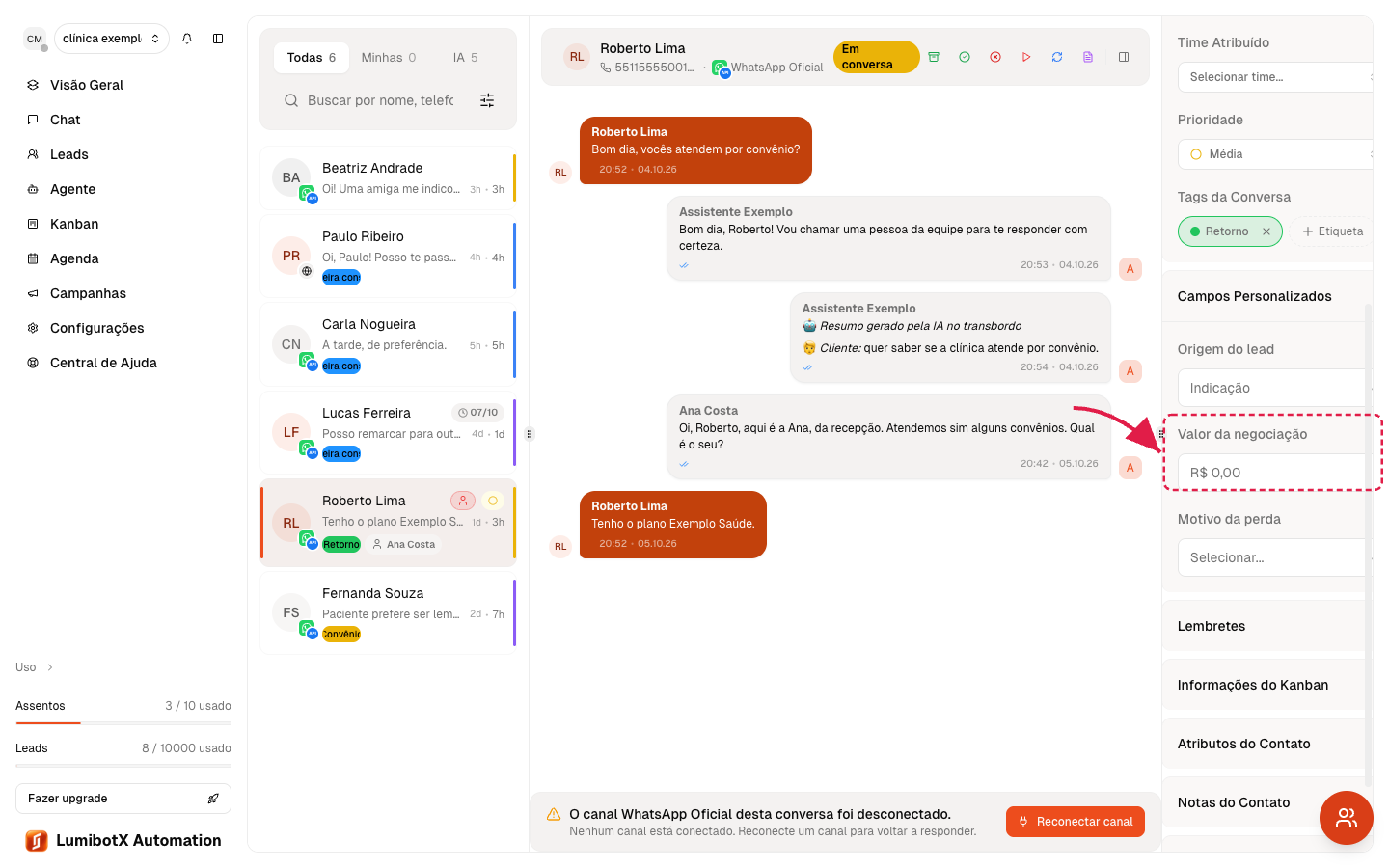Archive the conversation with the green box icon

point(934,57)
